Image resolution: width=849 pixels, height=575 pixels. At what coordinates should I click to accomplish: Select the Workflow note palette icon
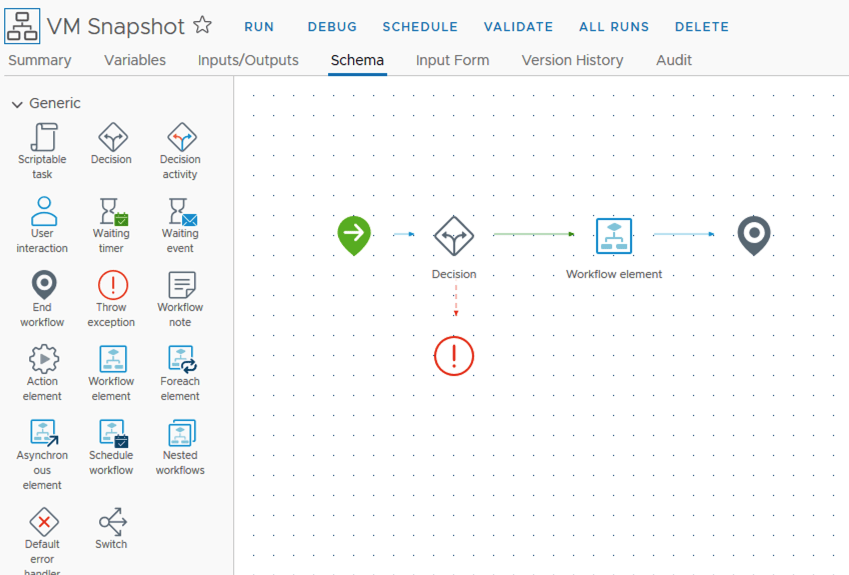[x=180, y=286]
